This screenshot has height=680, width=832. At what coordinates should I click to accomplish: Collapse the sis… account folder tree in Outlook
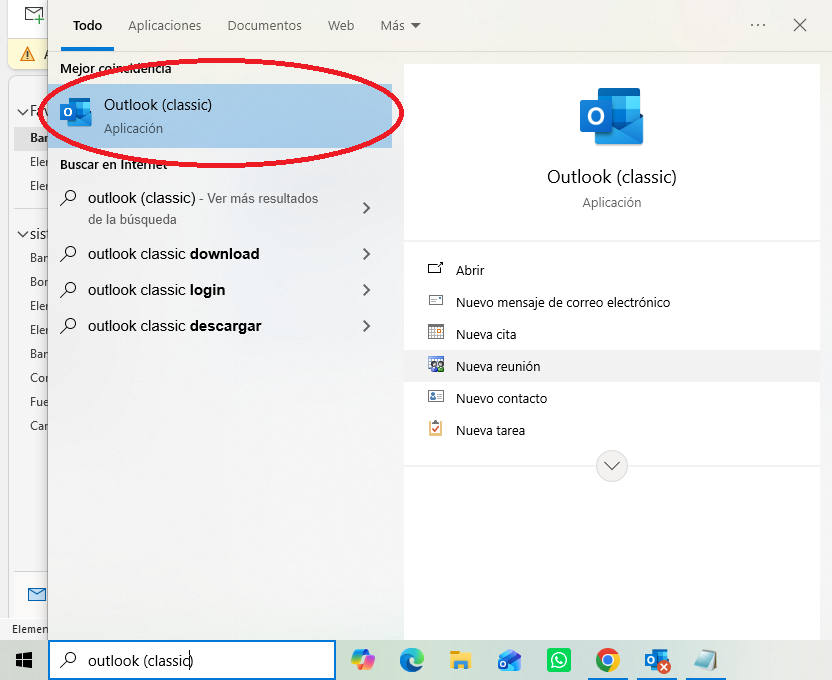click(x=23, y=234)
